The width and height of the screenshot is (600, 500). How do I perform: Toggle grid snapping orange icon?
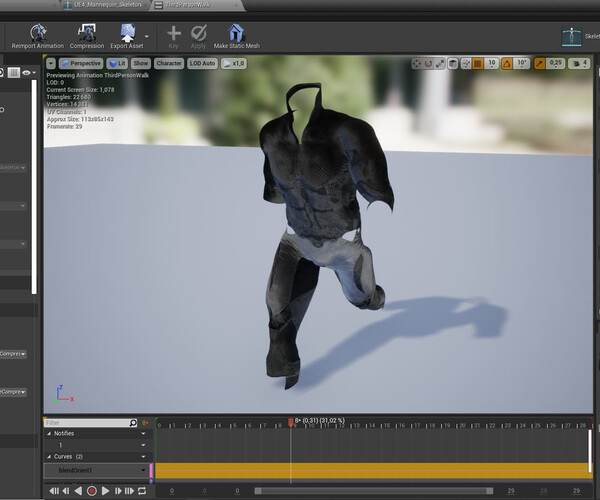point(478,64)
